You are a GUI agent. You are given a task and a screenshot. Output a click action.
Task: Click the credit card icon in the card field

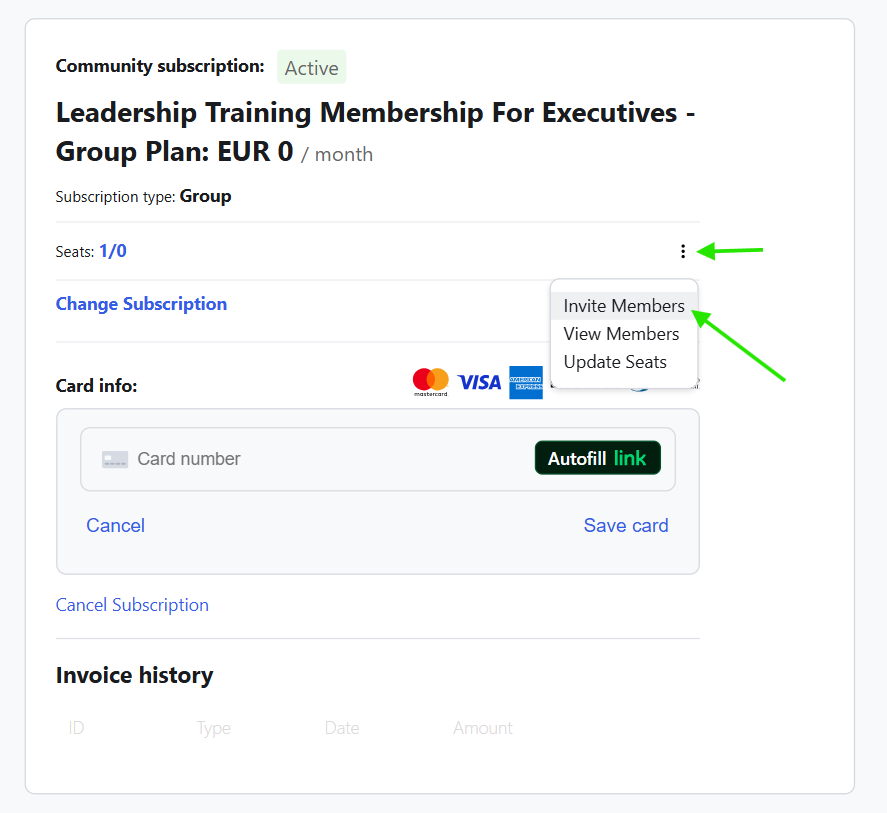115,459
